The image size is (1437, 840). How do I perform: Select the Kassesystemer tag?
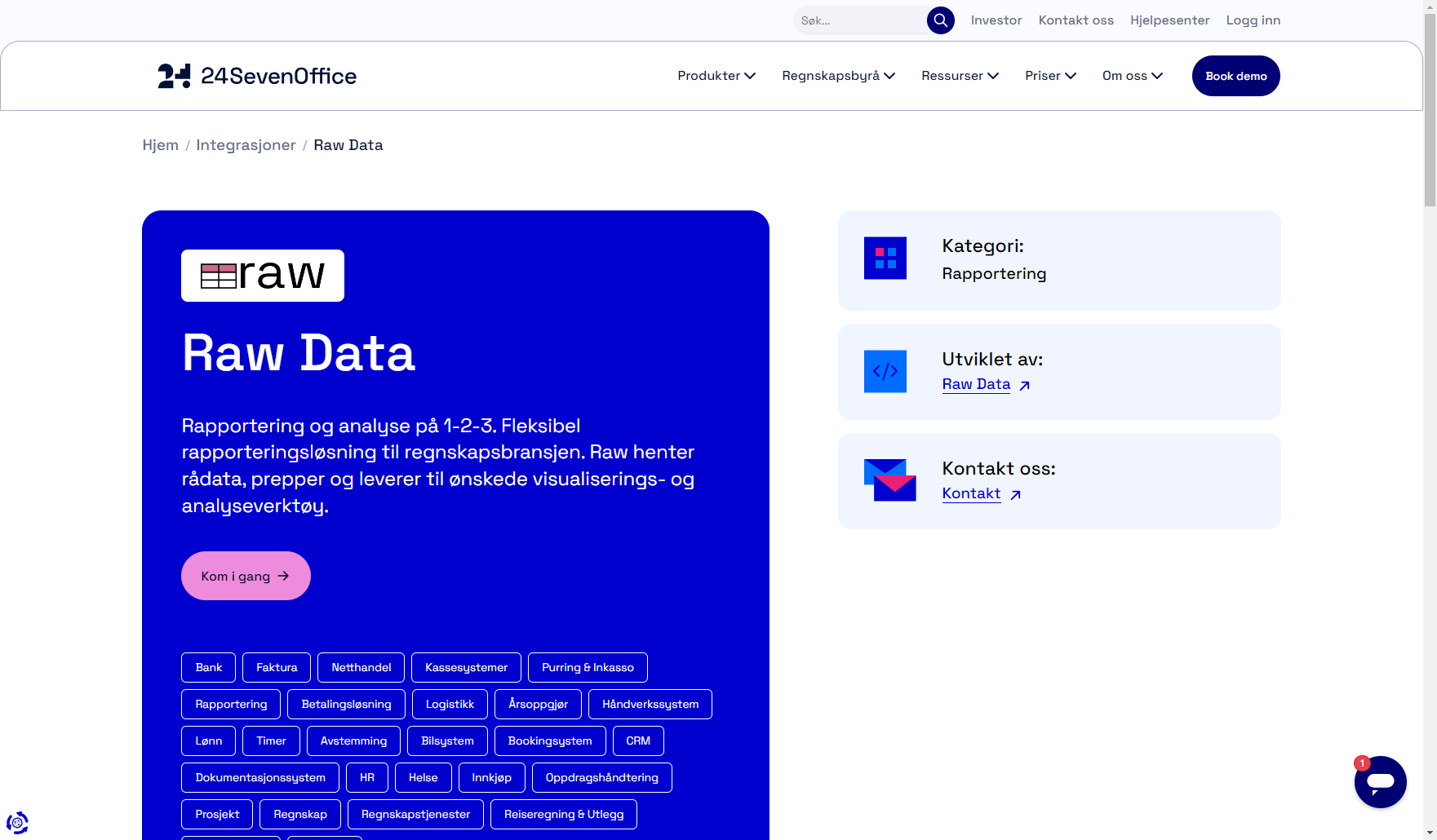466,667
